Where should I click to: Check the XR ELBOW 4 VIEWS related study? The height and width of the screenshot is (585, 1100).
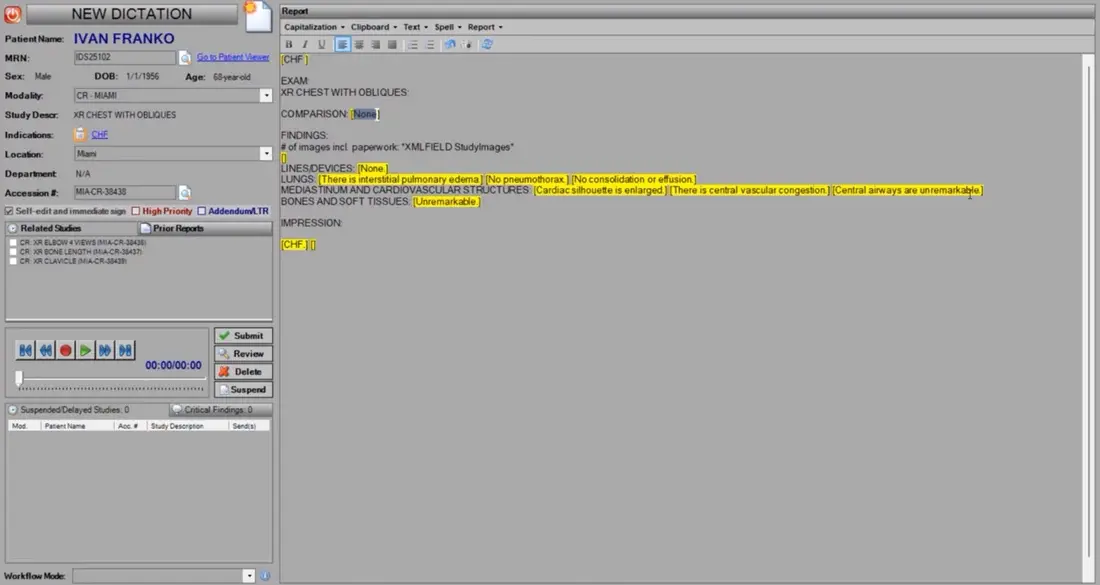coord(13,243)
